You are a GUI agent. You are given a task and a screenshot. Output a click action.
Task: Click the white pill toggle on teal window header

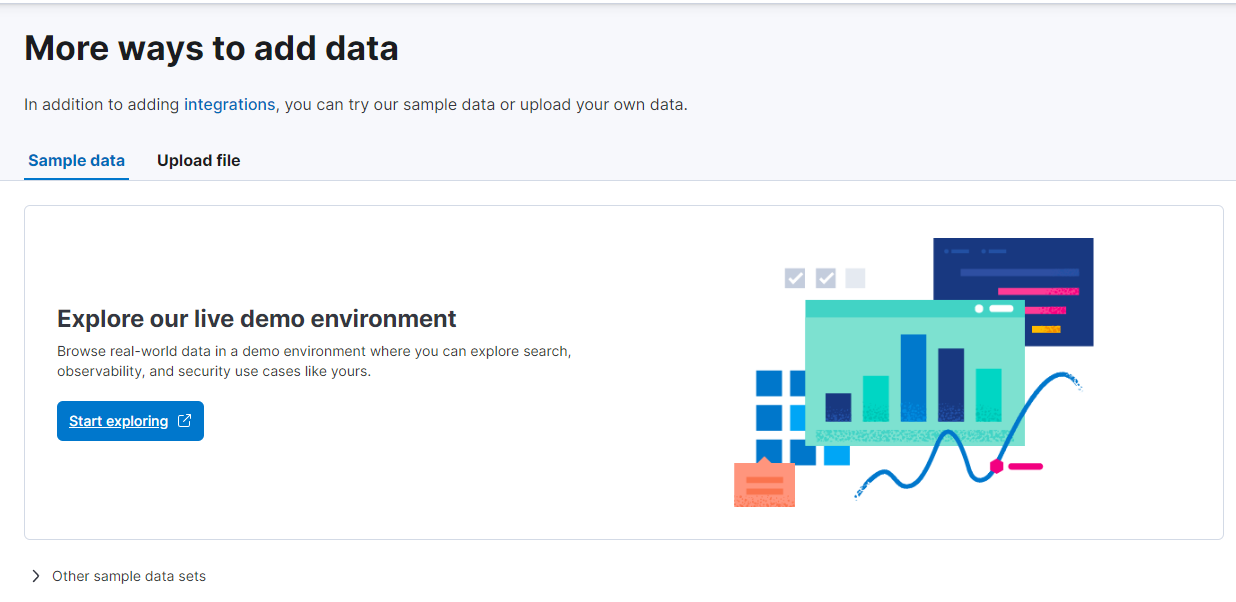pos(1001,309)
